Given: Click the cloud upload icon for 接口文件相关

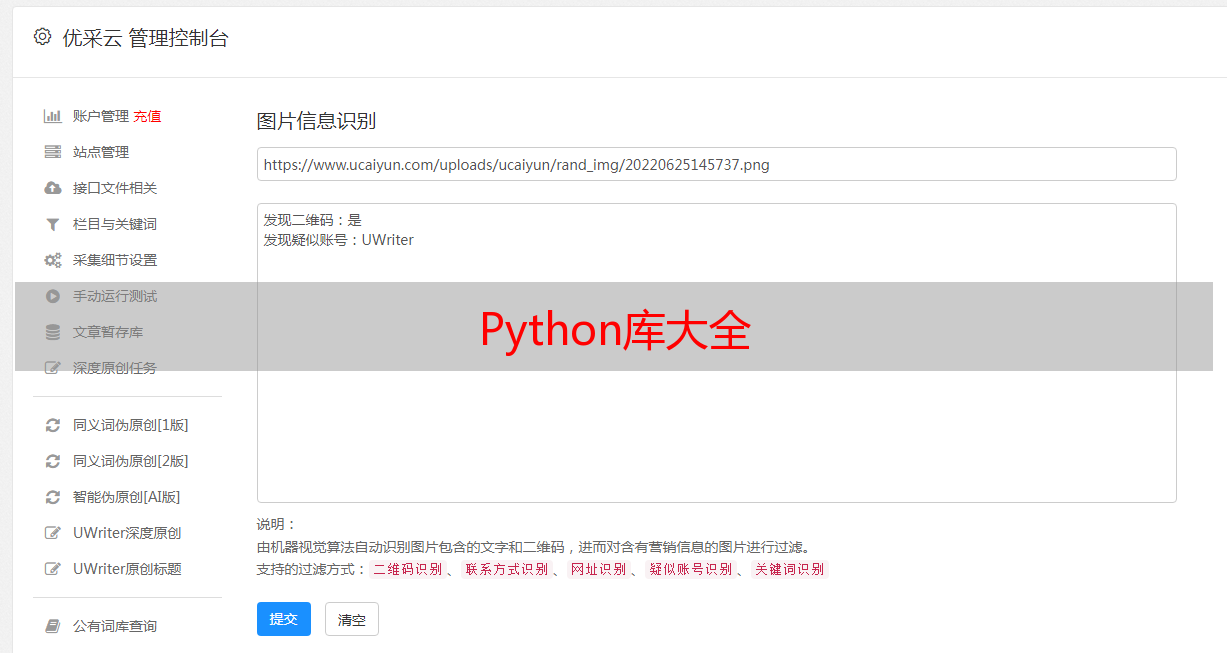Looking at the screenshot, I should tap(53, 188).
